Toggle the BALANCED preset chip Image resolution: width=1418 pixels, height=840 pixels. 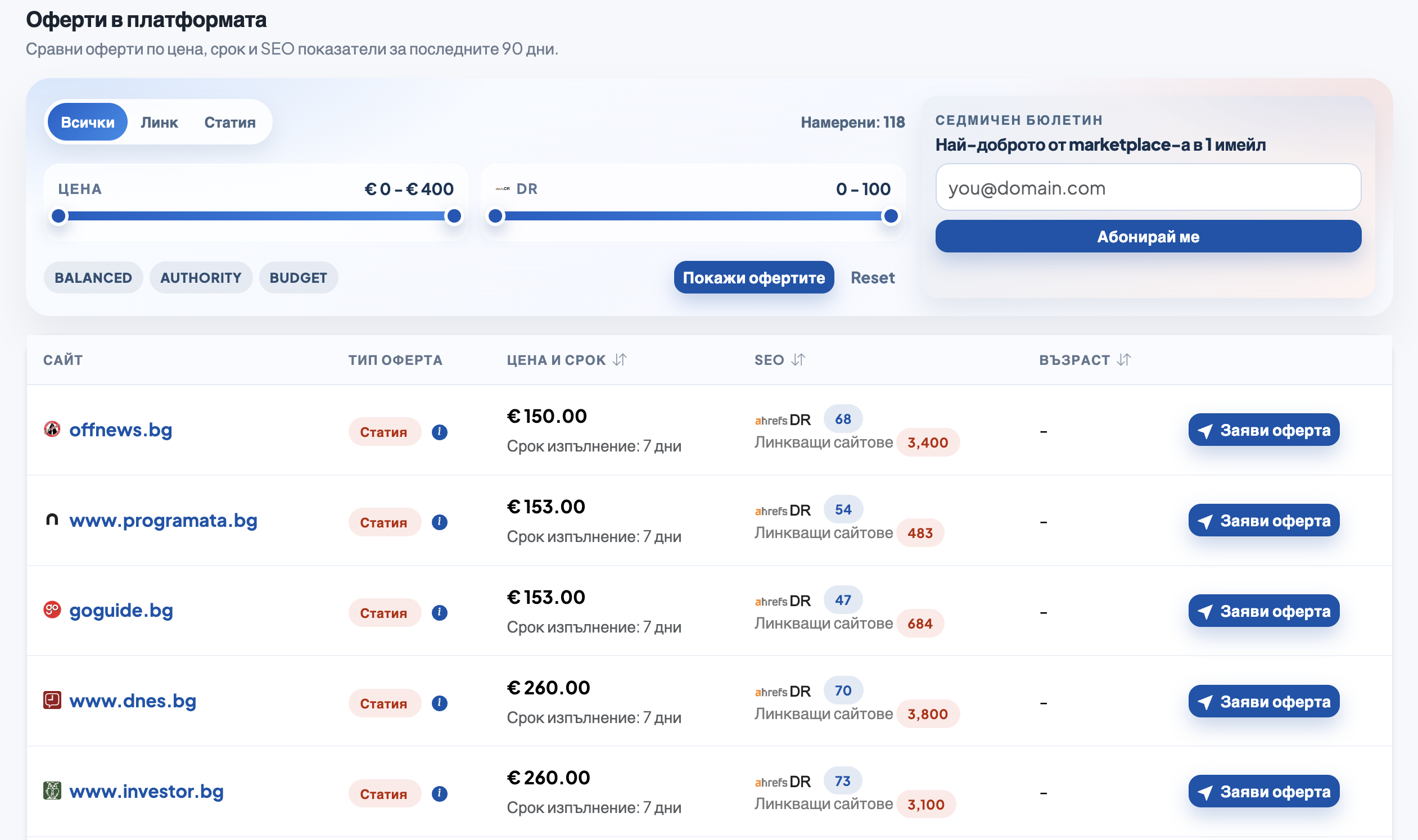tap(93, 278)
